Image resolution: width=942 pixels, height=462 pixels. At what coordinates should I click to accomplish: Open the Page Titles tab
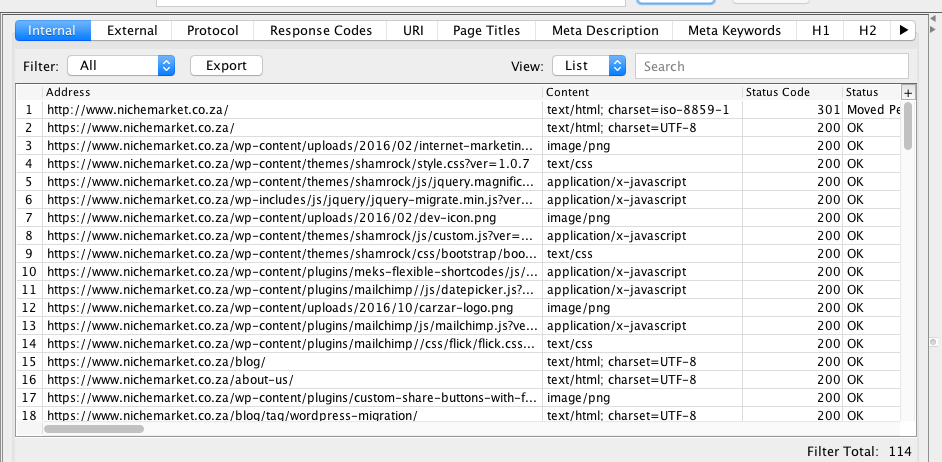coord(487,31)
